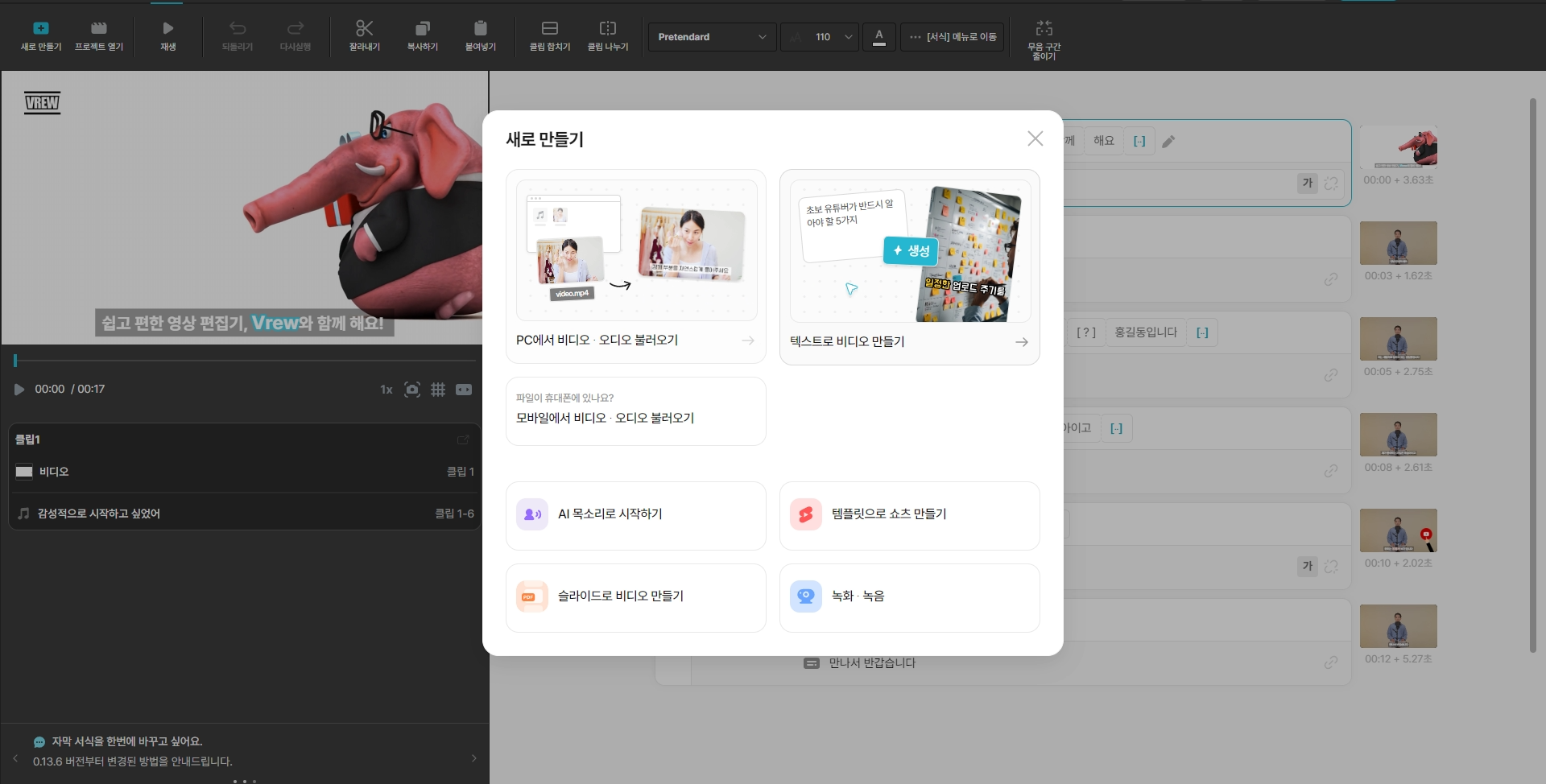Click the 00:08 + 2.61초 clip thumbnail

click(x=1399, y=435)
